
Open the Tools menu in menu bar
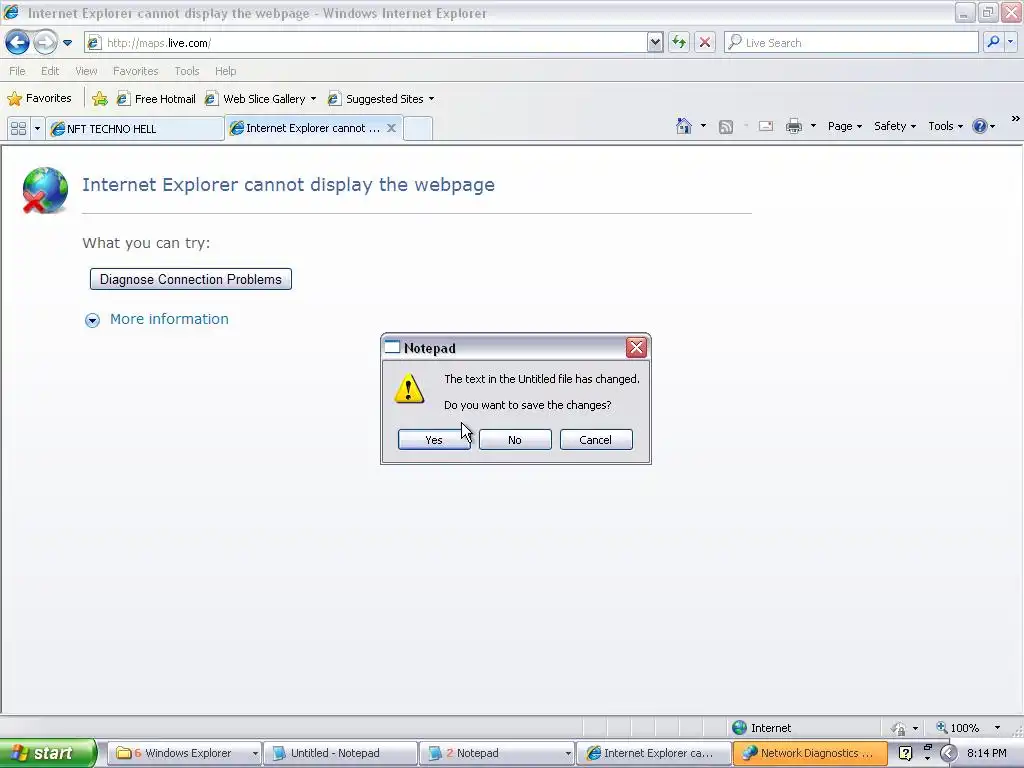187,71
